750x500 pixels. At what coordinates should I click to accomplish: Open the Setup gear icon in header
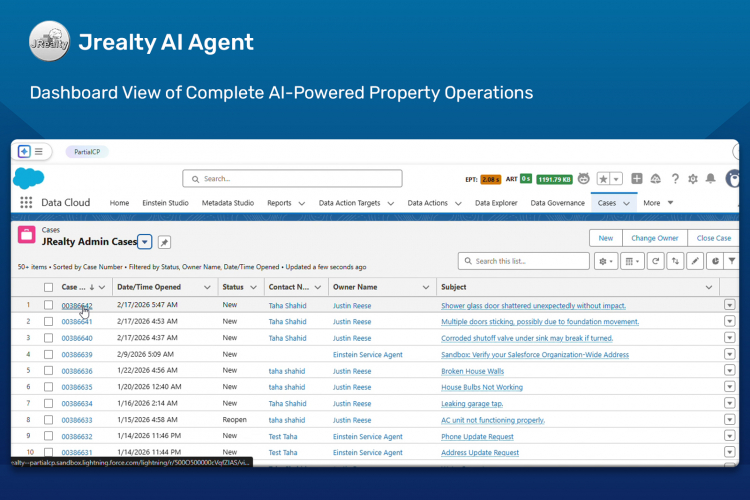tap(693, 179)
